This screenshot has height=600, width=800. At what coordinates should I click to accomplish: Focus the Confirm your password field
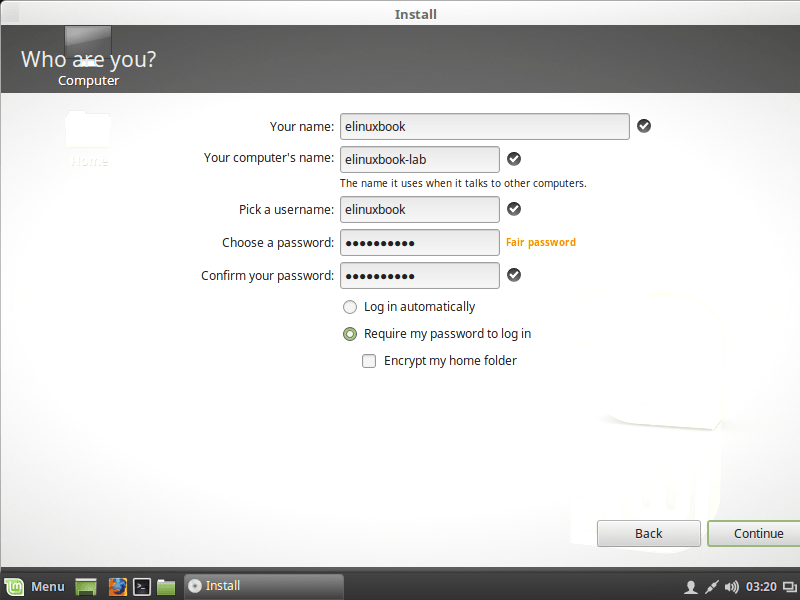pyautogui.click(x=420, y=276)
